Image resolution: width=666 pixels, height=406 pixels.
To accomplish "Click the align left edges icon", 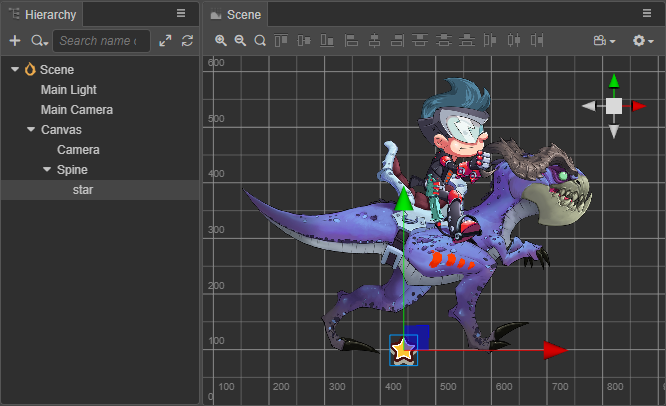I will (351, 41).
